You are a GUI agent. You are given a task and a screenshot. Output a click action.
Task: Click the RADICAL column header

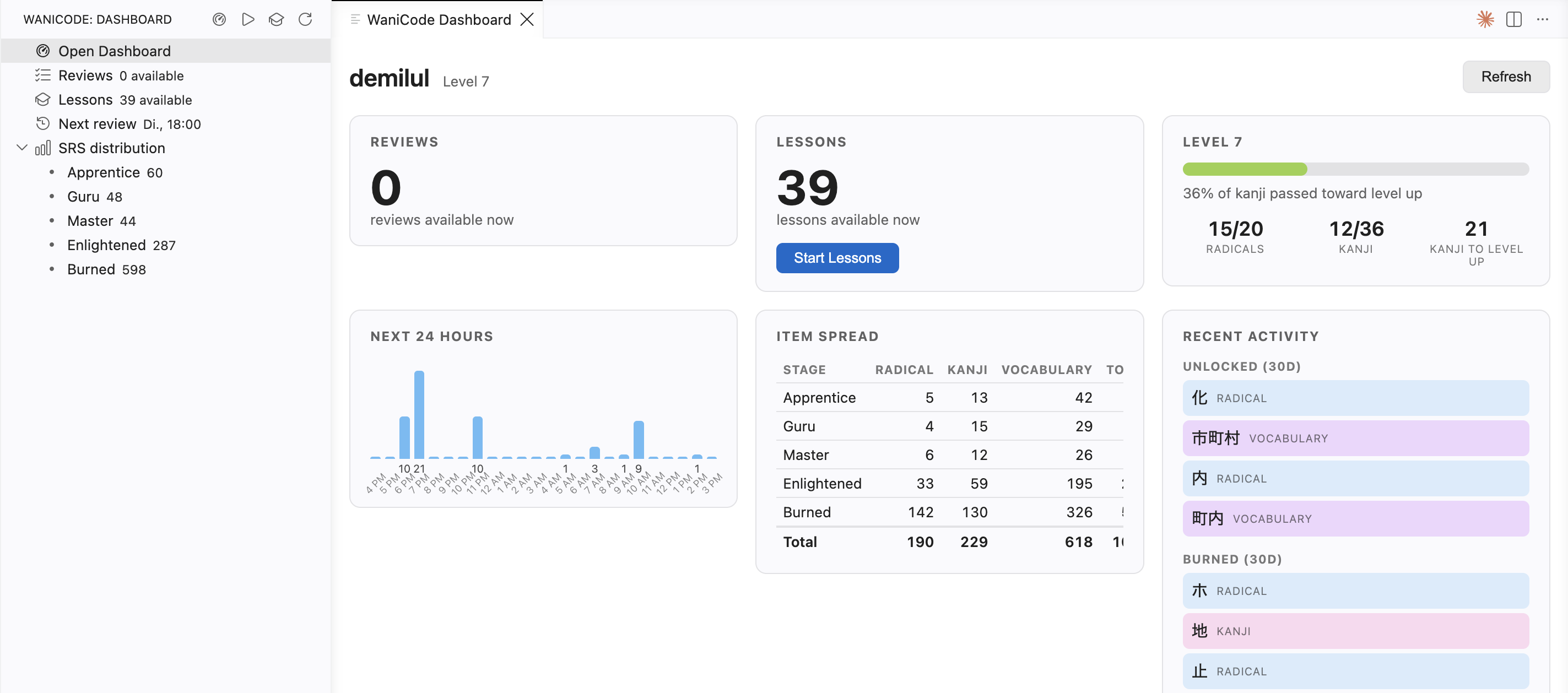click(904, 370)
